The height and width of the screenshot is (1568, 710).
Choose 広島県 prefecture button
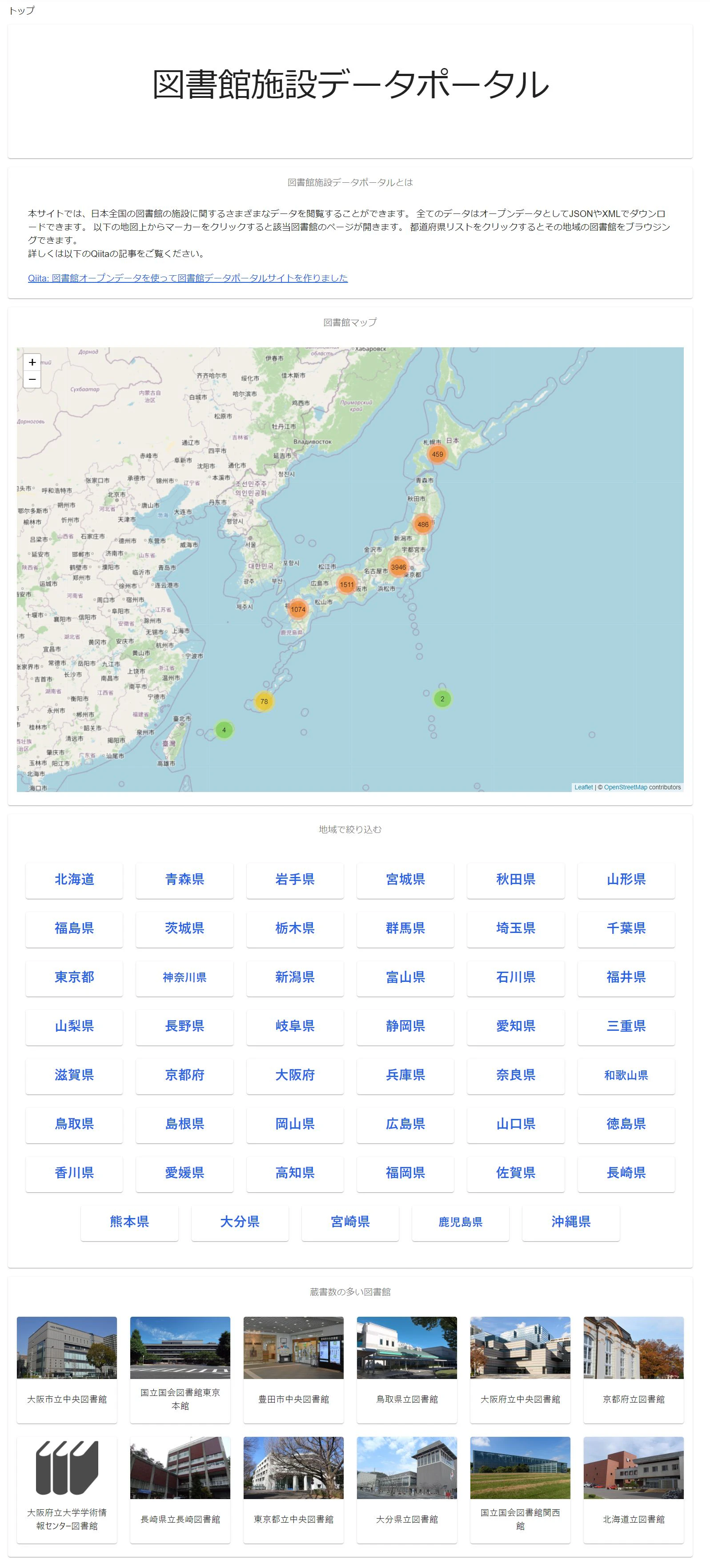tap(405, 1124)
